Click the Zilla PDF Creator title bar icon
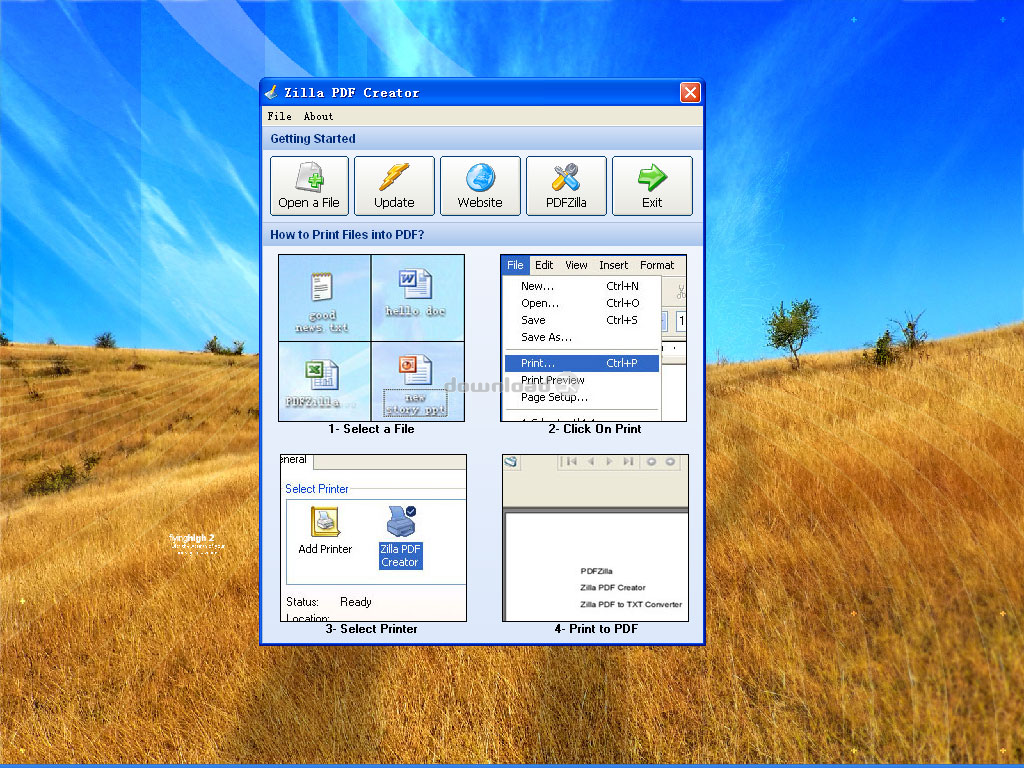 [x=272, y=93]
